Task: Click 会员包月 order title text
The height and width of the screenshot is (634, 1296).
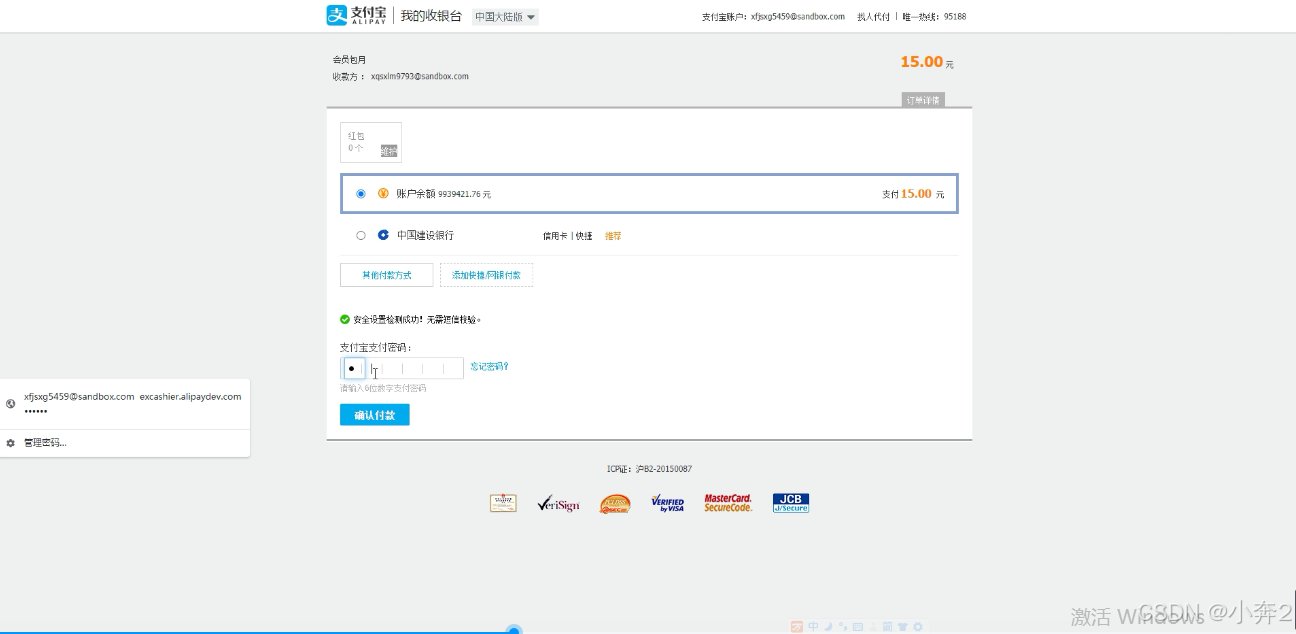Action: [x=349, y=60]
